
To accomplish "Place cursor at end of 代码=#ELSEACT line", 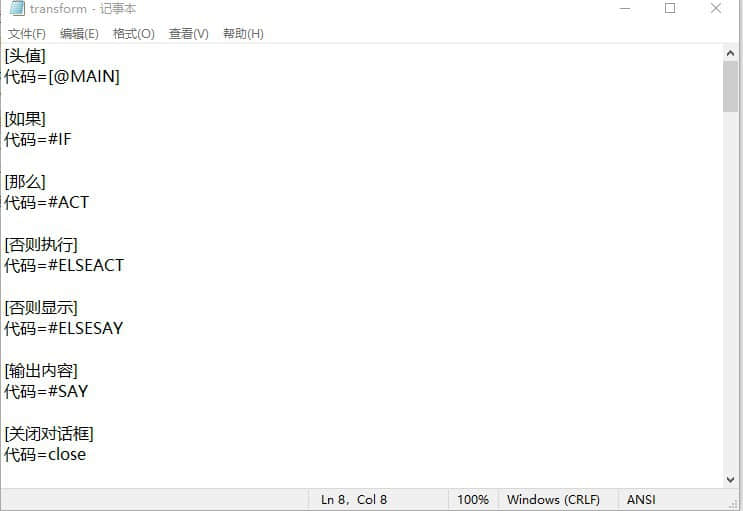I will click(124, 266).
